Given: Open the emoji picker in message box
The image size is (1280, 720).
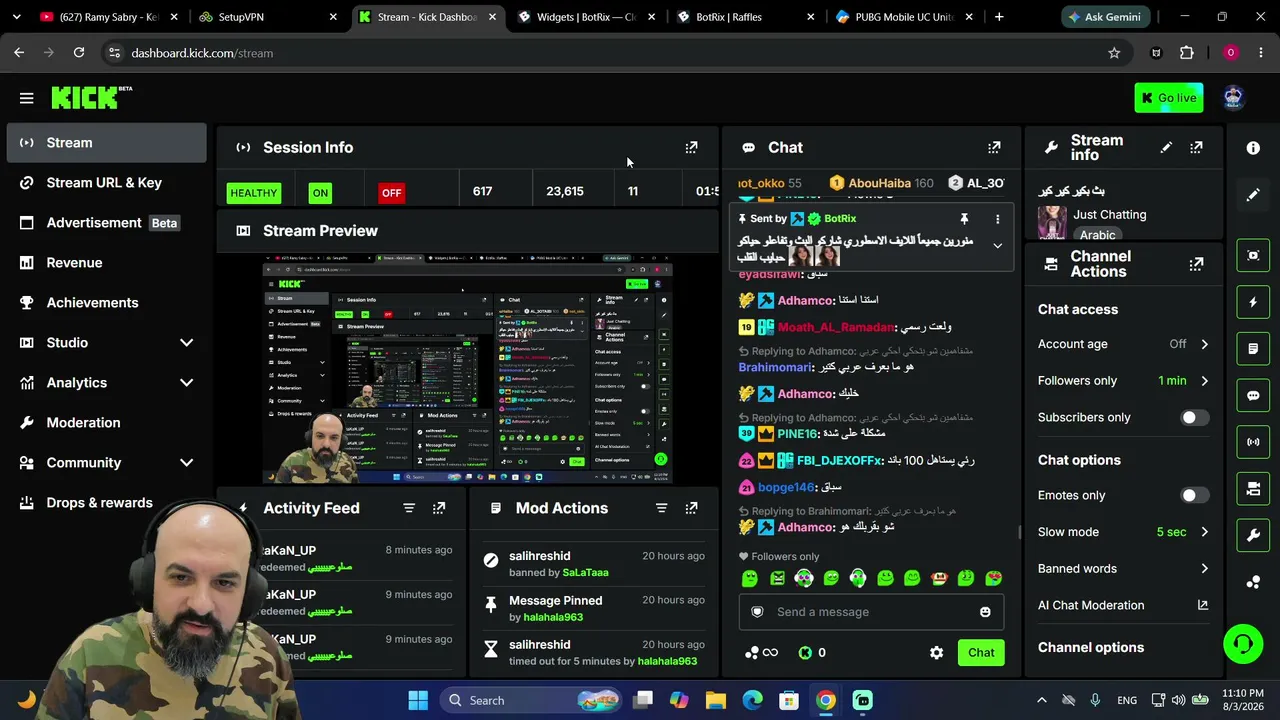Looking at the screenshot, I should [985, 612].
